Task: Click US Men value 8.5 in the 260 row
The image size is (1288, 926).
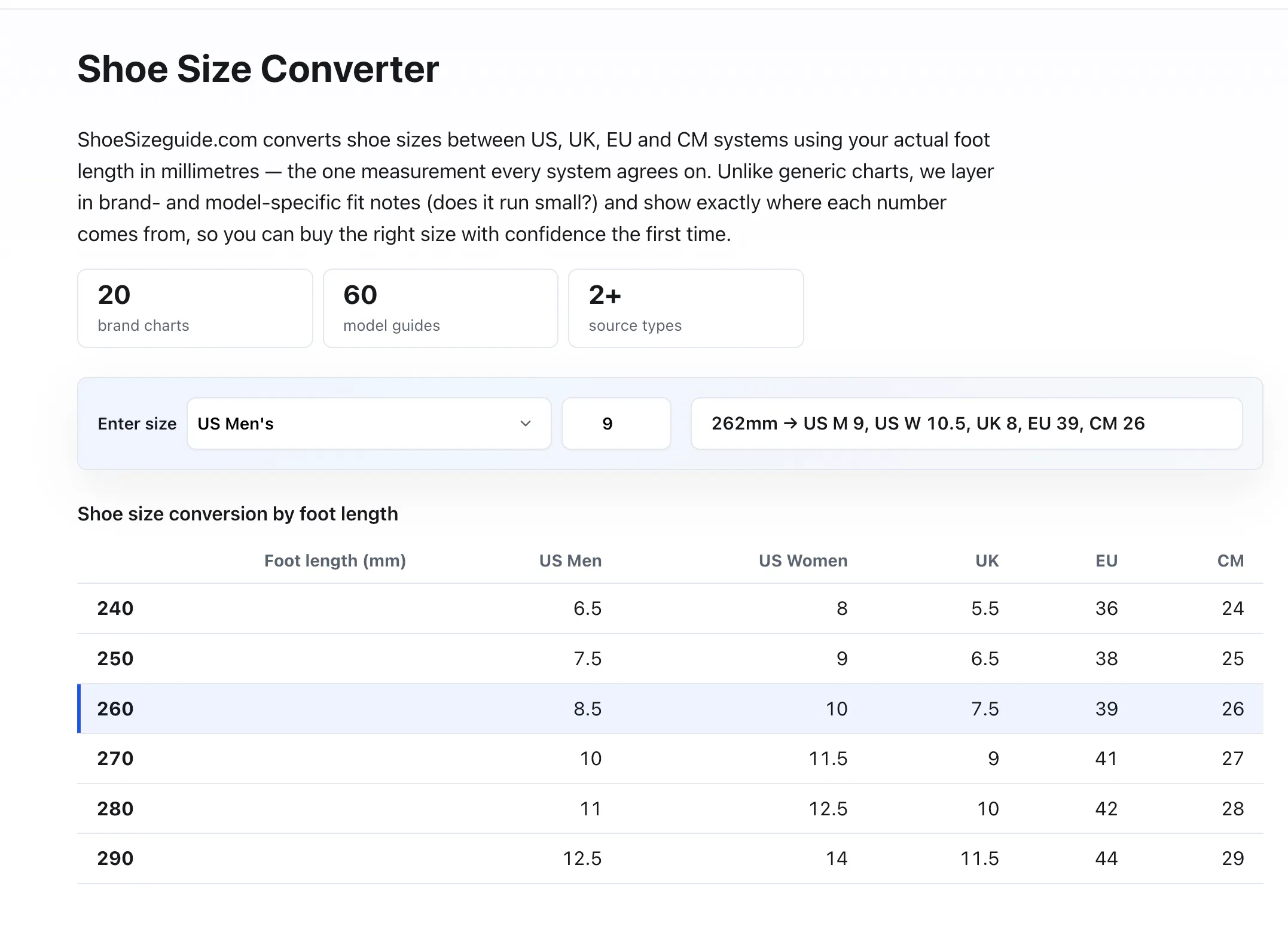Action: point(588,709)
